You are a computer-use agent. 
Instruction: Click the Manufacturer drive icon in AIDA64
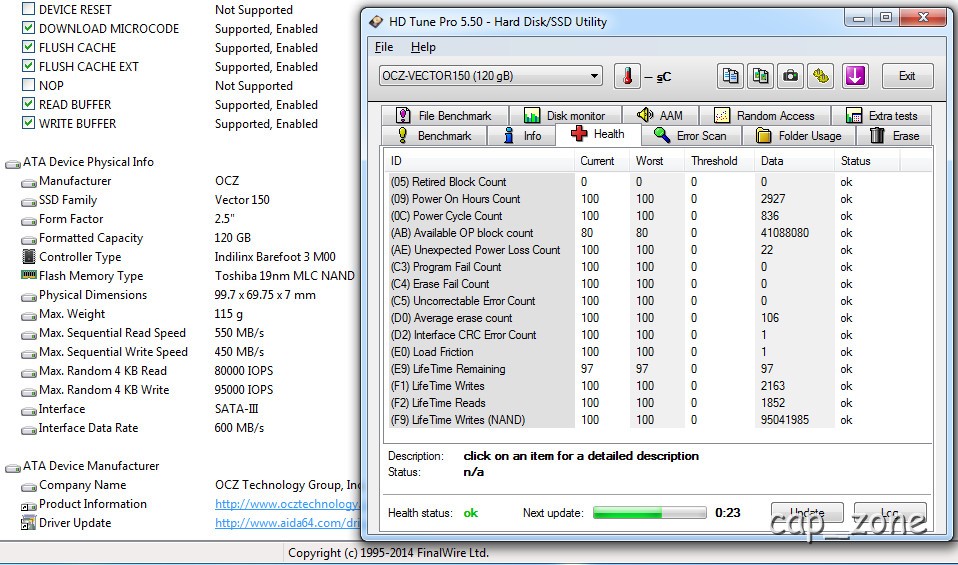coord(29,183)
